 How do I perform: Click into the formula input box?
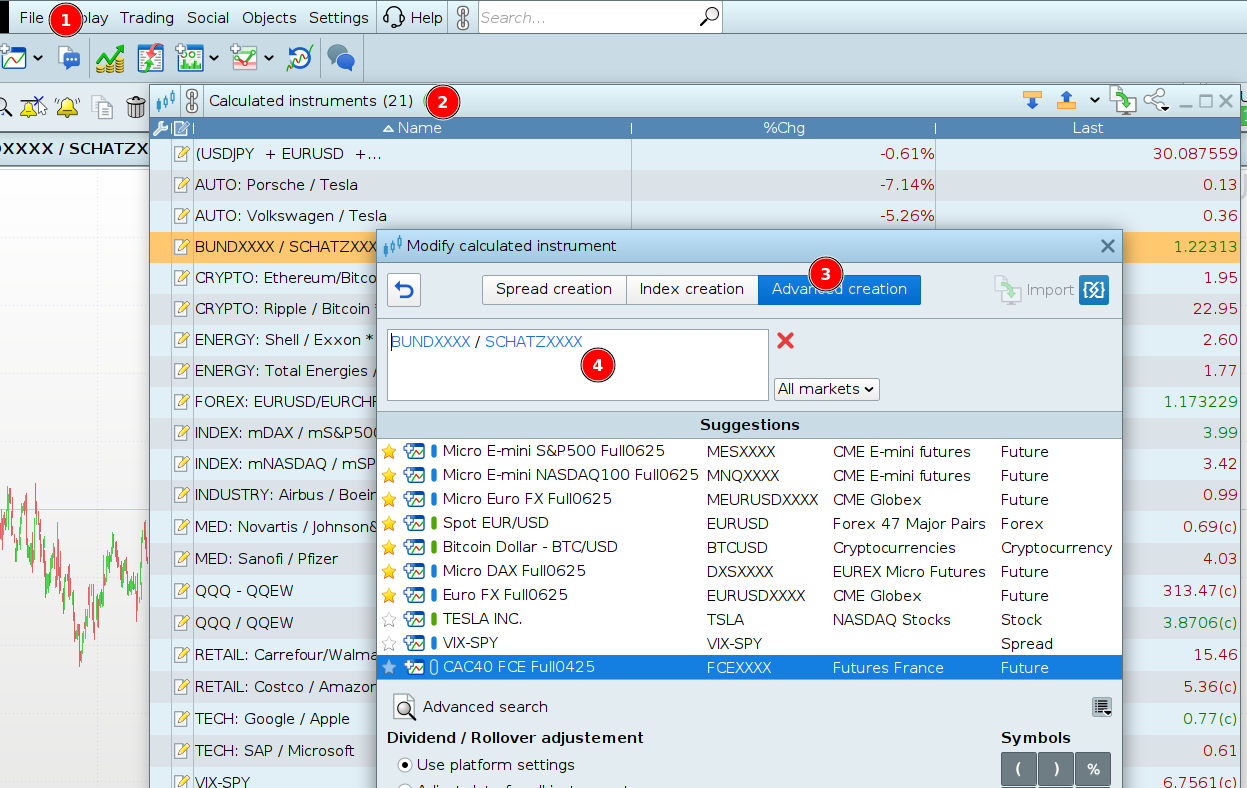pyautogui.click(x=578, y=365)
